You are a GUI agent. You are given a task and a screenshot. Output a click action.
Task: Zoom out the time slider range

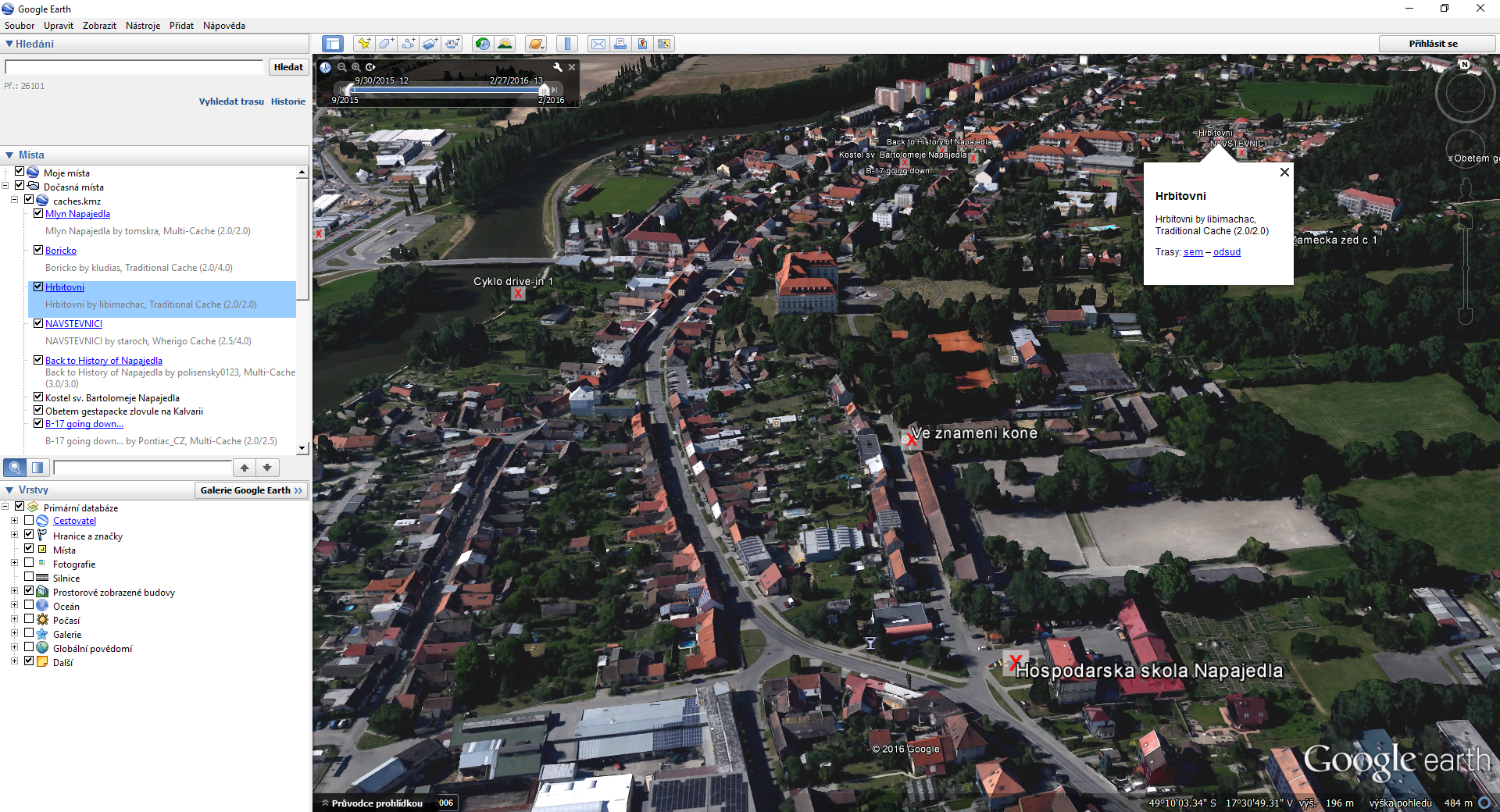click(342, 67)
